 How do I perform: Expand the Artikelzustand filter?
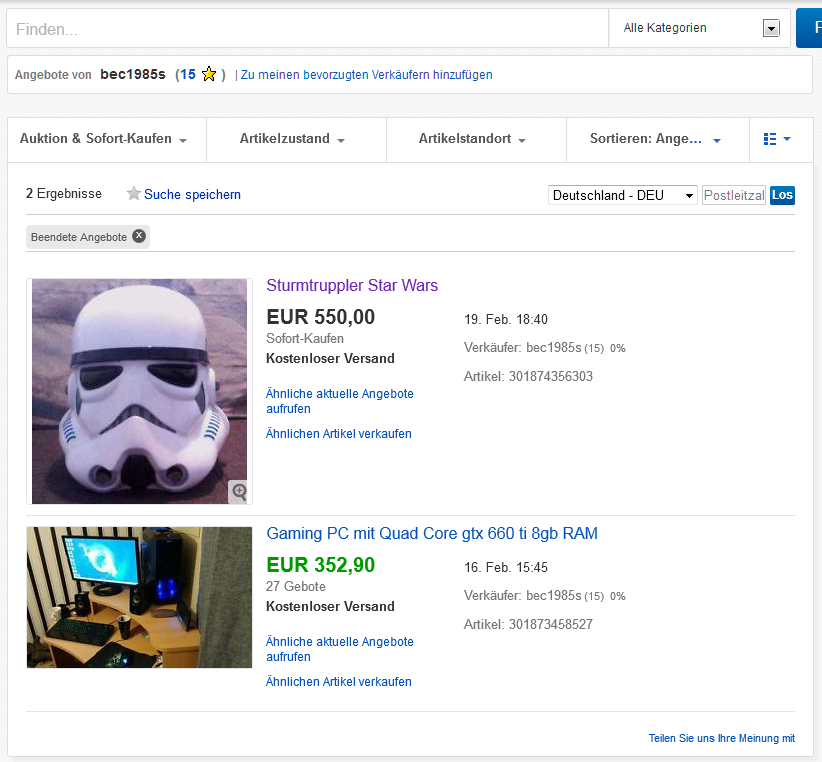pos(292,139)
